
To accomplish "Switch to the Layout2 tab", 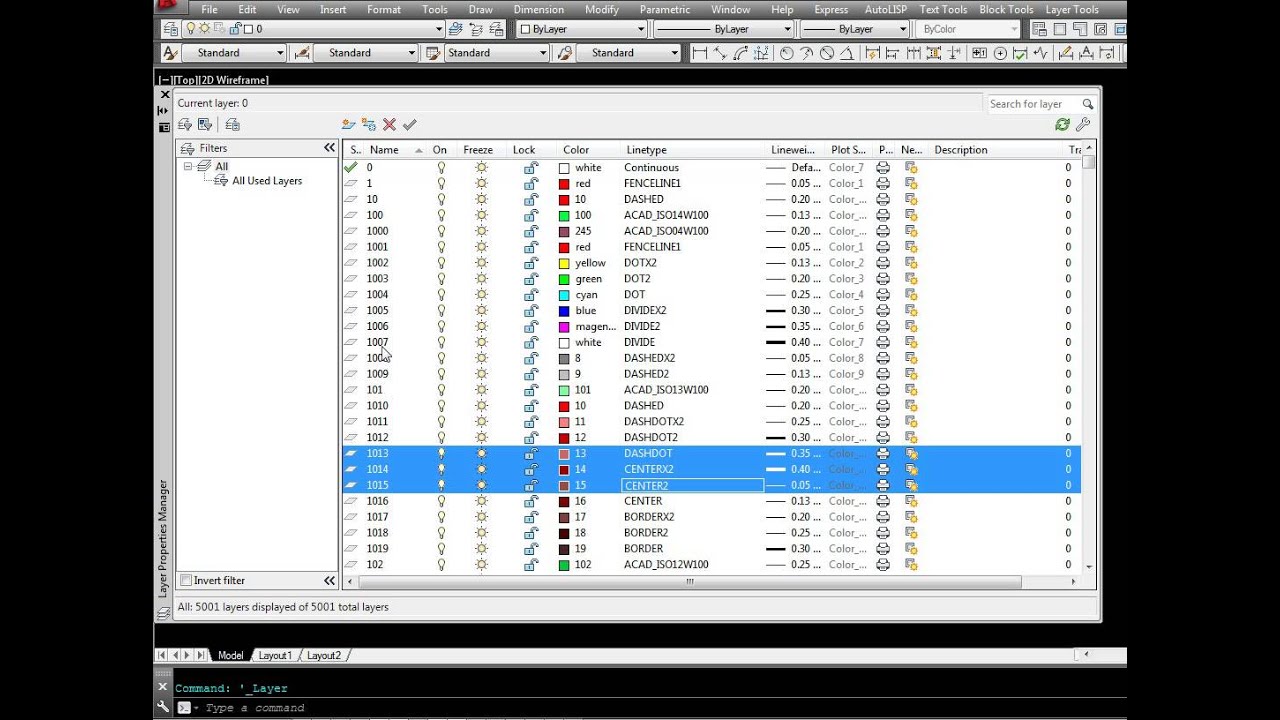I will (x=324, y=655).
